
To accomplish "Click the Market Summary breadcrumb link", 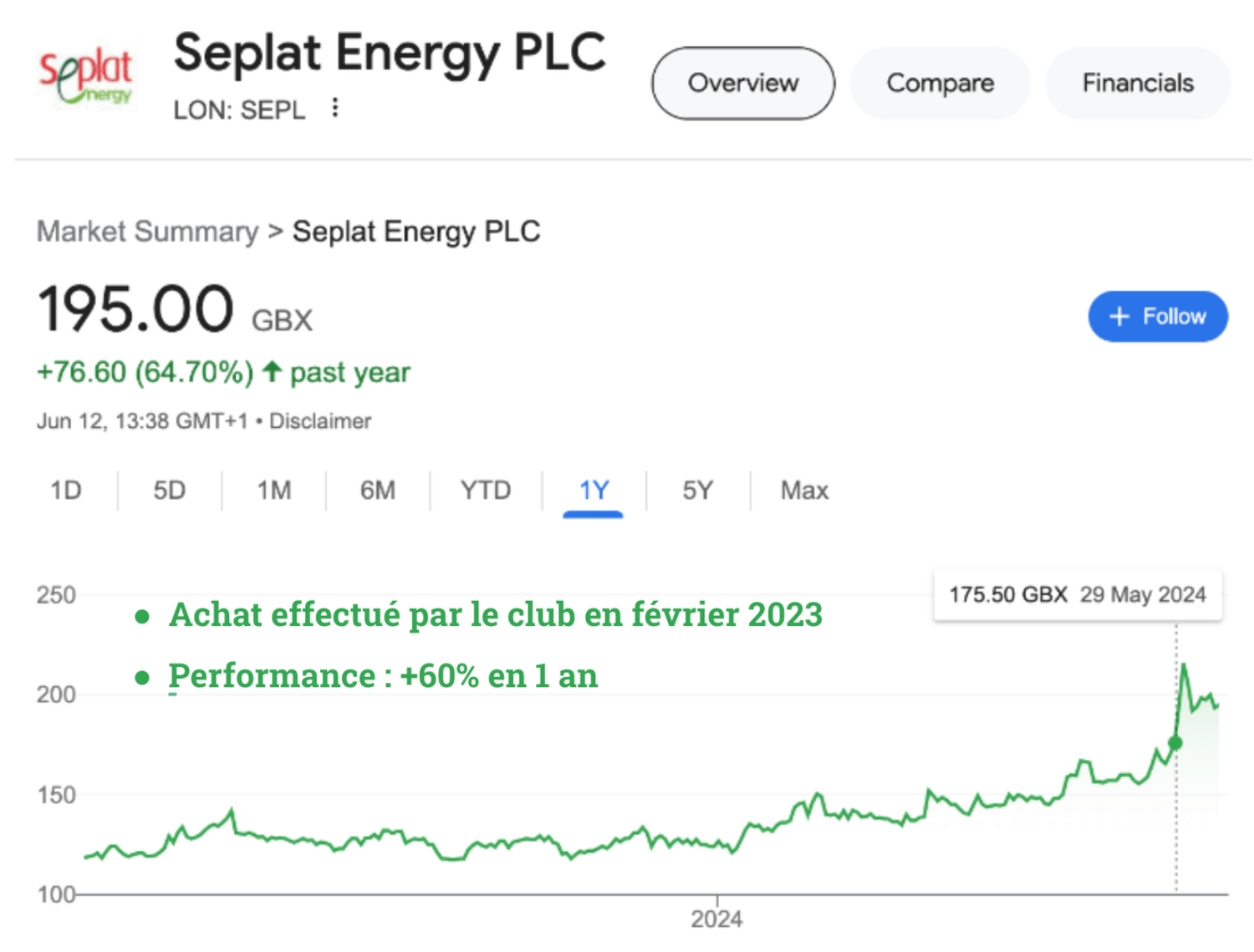I will (x=148, y=232).
